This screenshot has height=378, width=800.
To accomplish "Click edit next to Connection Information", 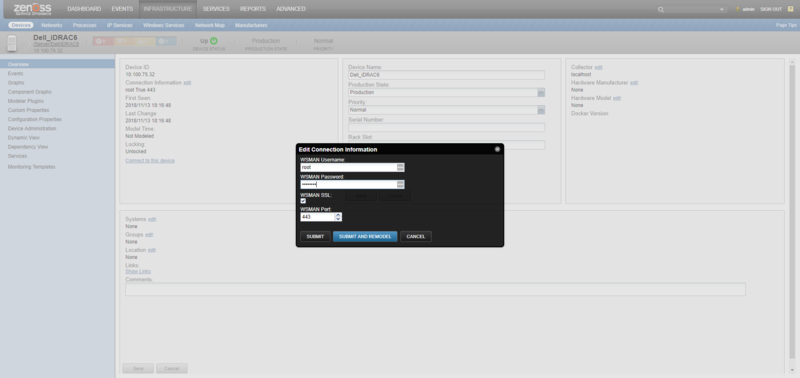I will 187,83.
